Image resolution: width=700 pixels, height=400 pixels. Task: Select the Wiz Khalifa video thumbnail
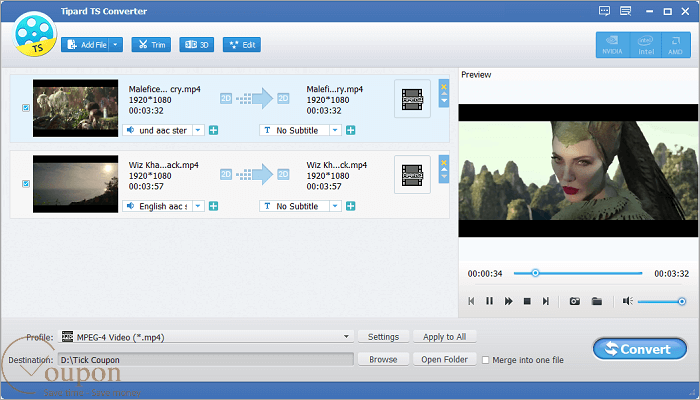tap(75, 184)
